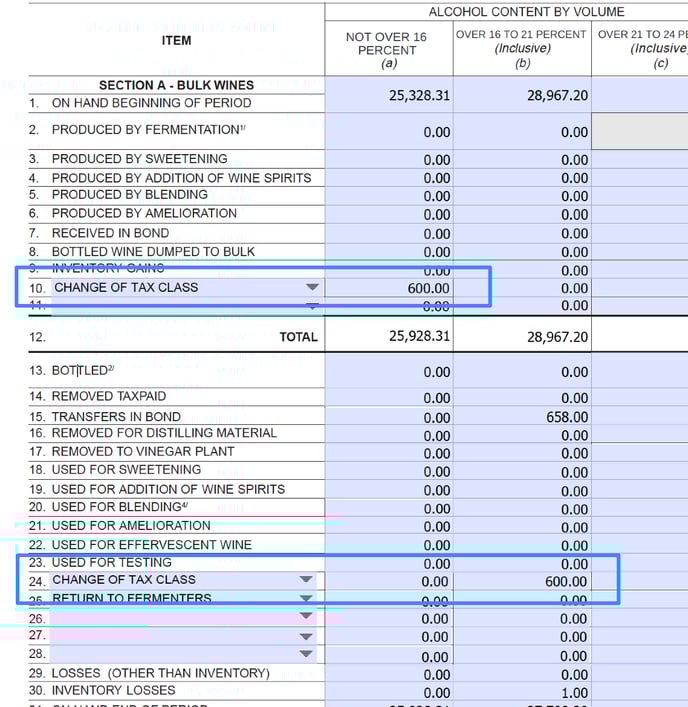Viewport: 688px width, 707px height.
Task: Select the 658.00 Transfers in Bond field
Action: click(x=522, y=417)
